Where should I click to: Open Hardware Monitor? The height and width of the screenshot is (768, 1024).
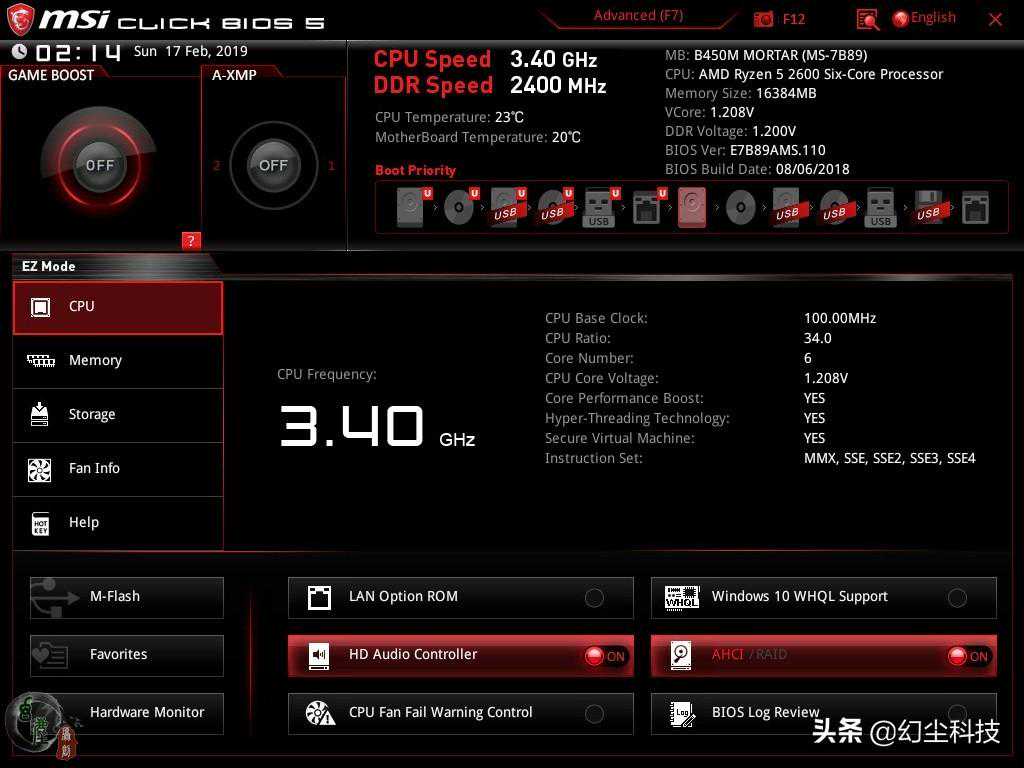coord(127,713)
